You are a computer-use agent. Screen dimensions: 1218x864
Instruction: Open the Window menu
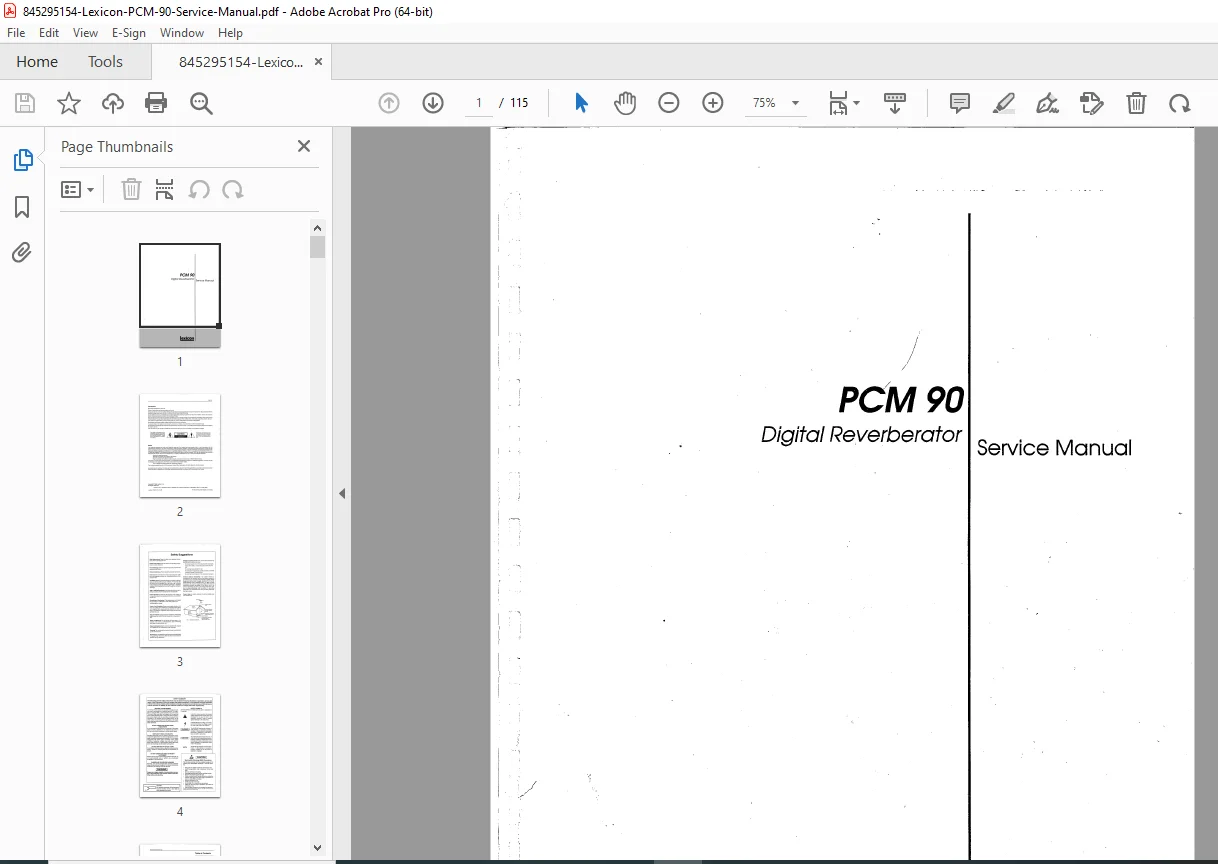182,33
